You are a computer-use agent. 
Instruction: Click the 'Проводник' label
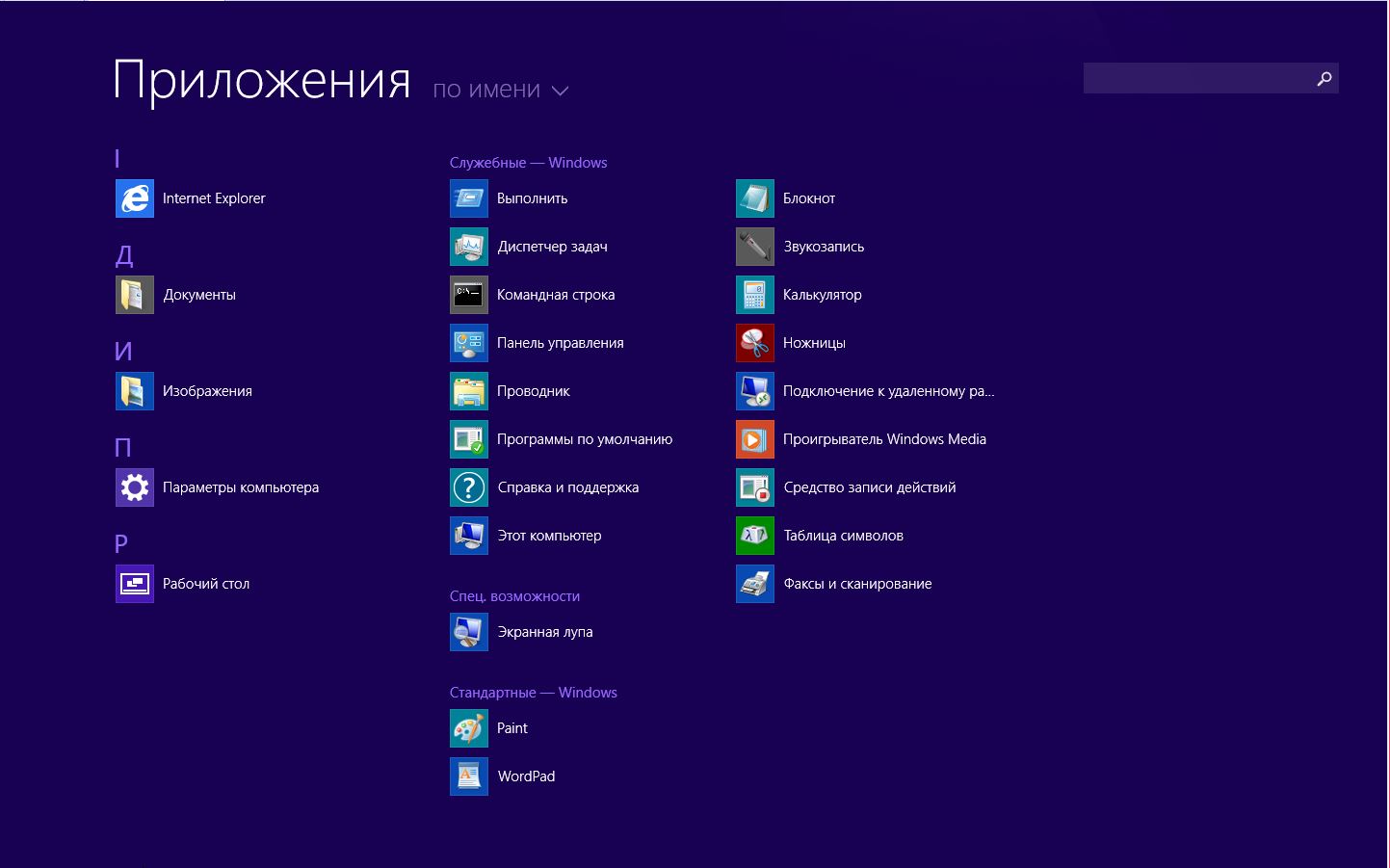534,391
